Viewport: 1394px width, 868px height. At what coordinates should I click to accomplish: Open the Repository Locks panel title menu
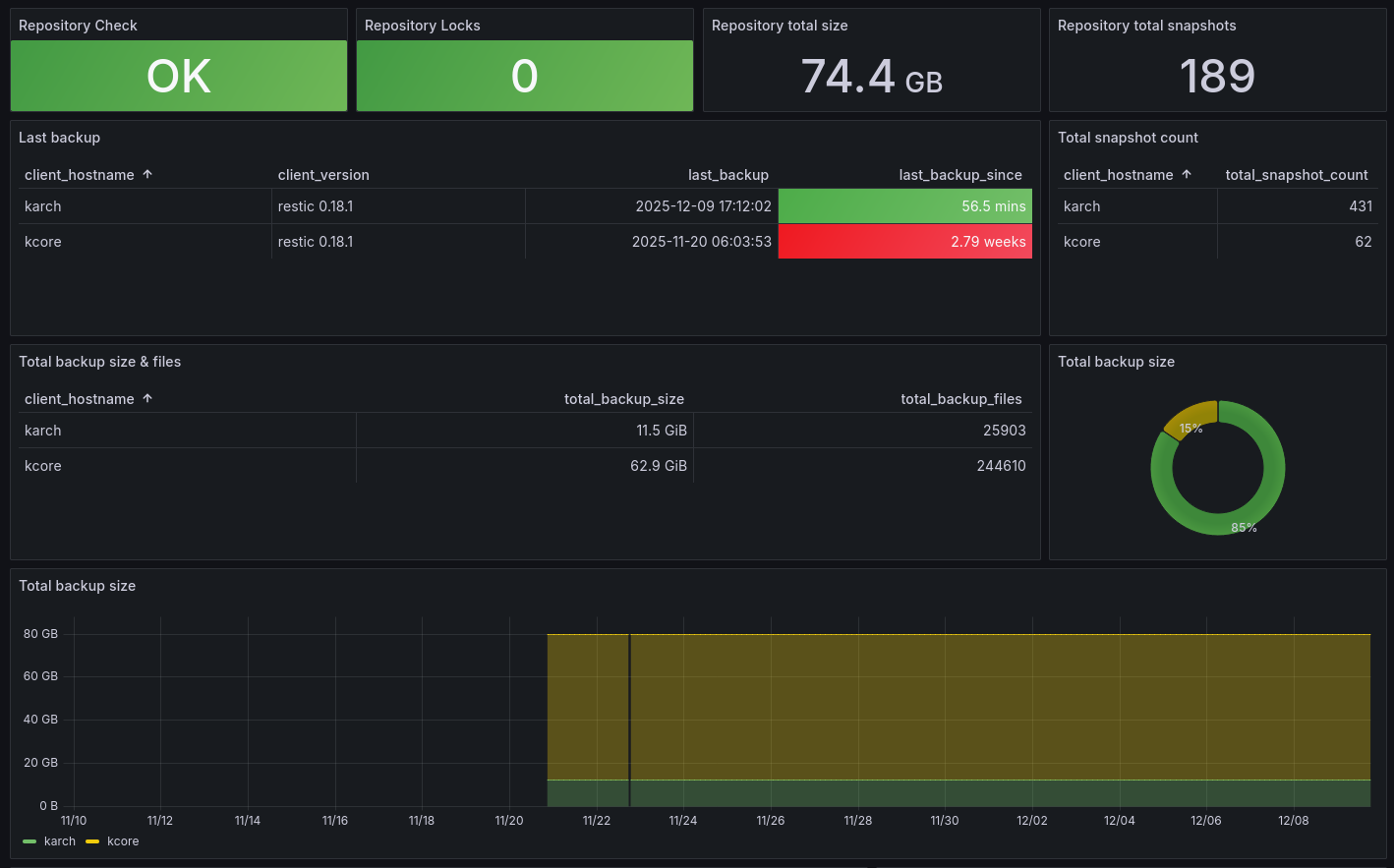422,26
